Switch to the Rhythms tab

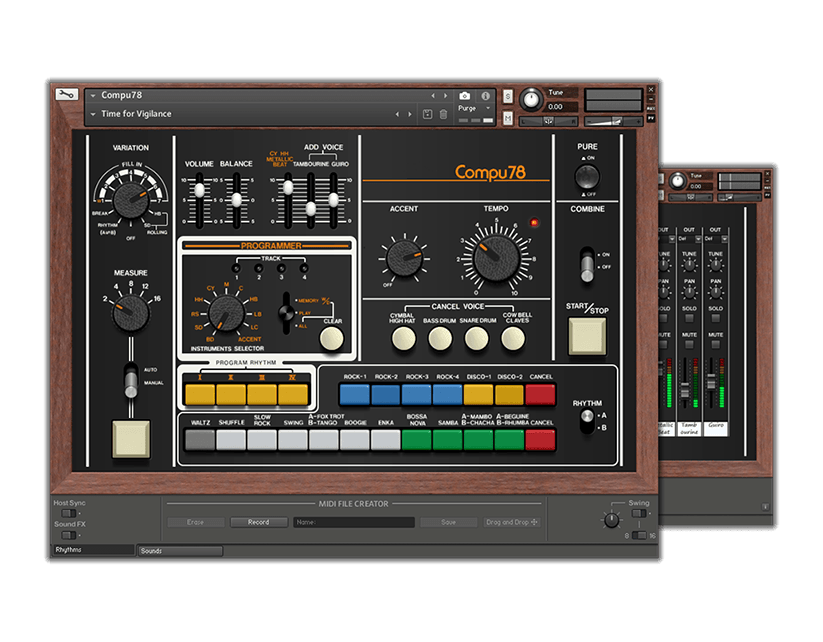[x=92, y=550]
